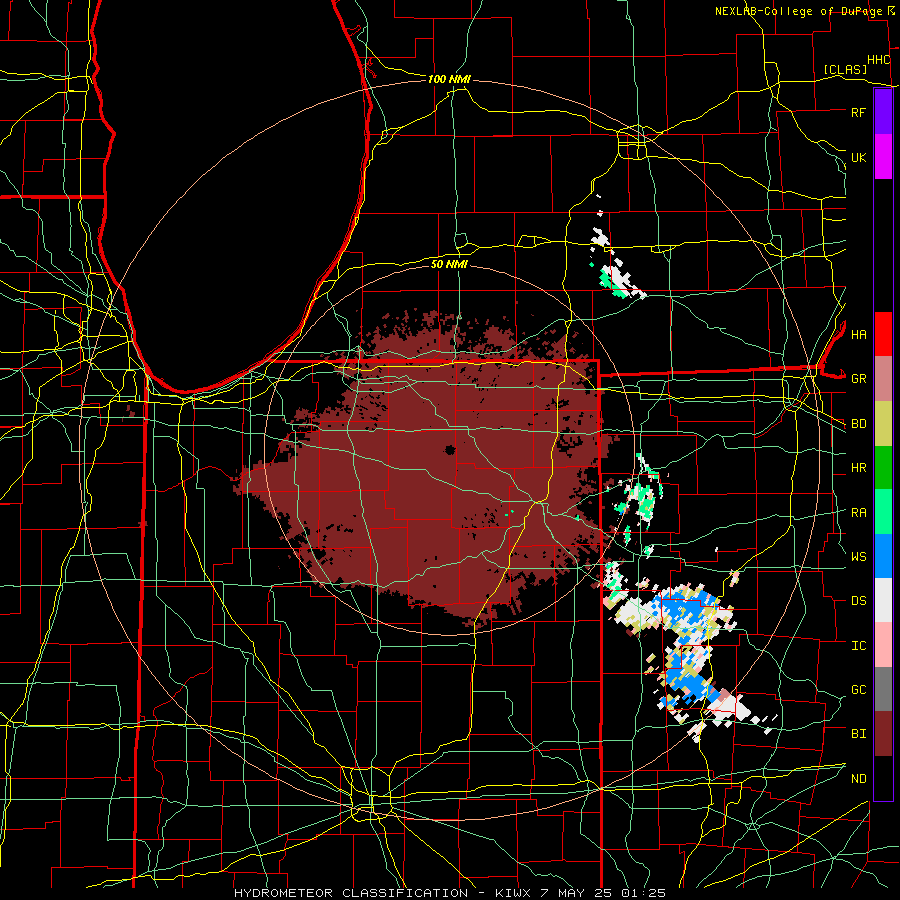This screenshot has width=900, height=900.
Task: Click the IC light pink legend swatch
Action: [x=883, y=645]
